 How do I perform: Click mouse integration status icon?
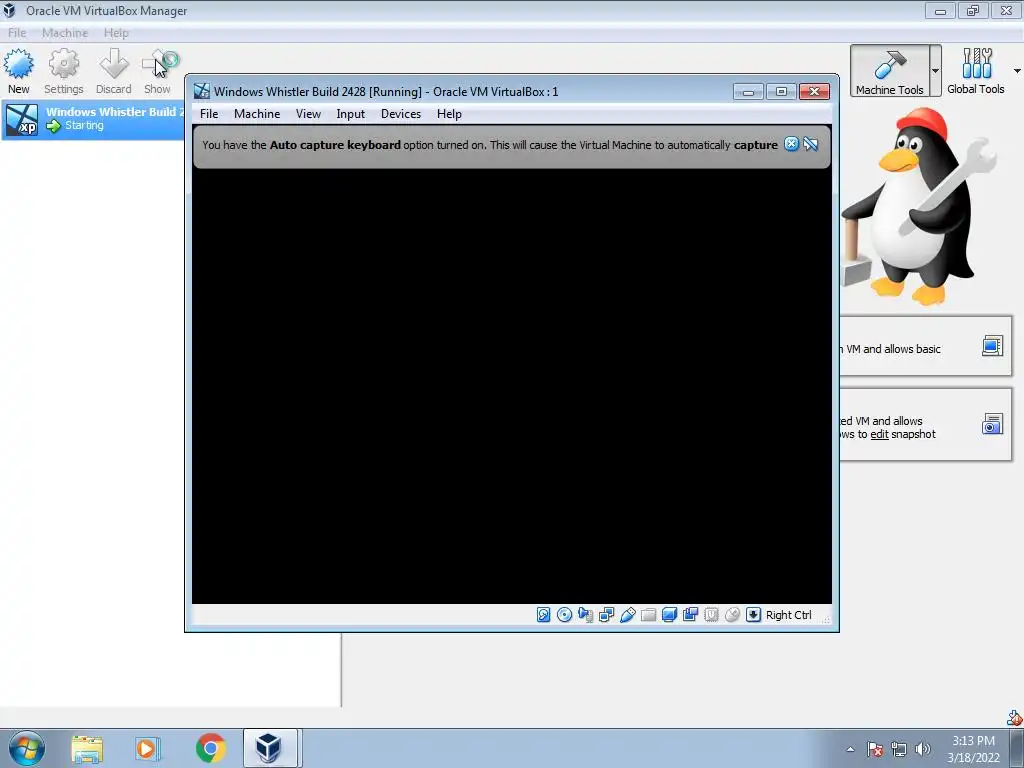(x=732, y=615)
